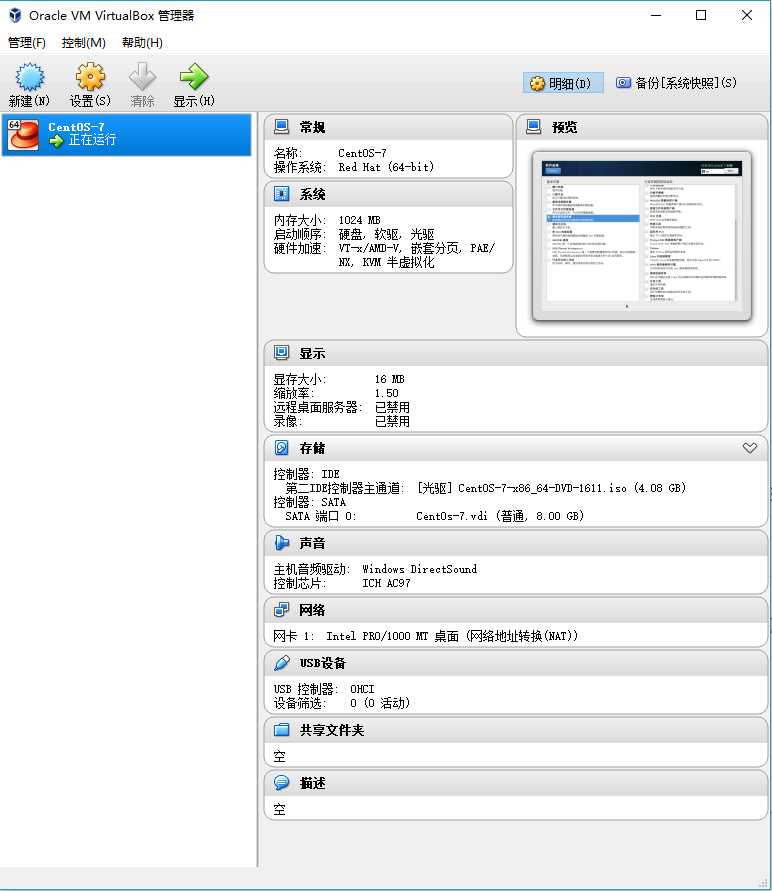Open the 帮助(H) menu

(x=142, y=43)
